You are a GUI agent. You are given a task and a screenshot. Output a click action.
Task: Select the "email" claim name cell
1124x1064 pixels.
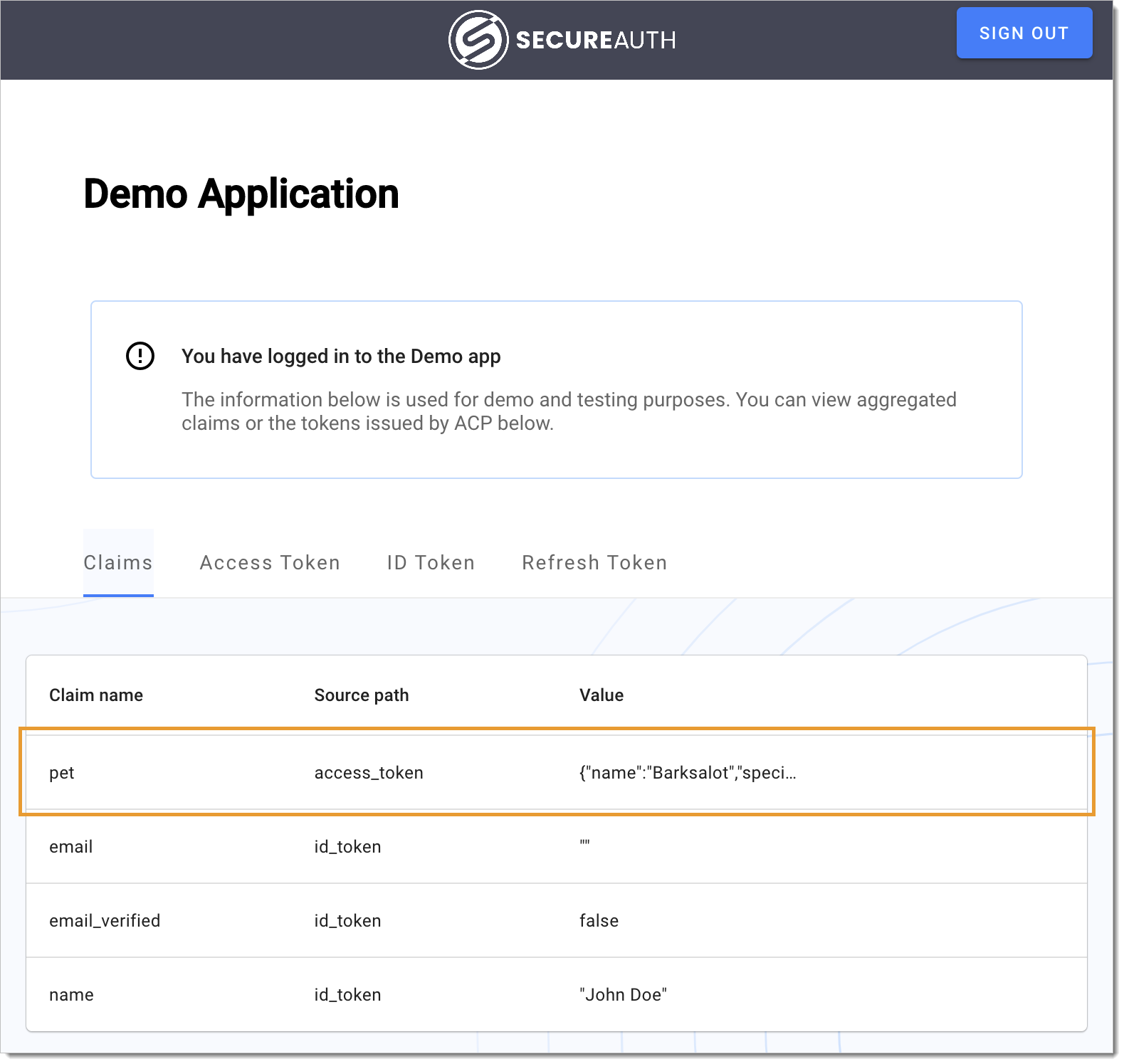click(x=71, y=847)
